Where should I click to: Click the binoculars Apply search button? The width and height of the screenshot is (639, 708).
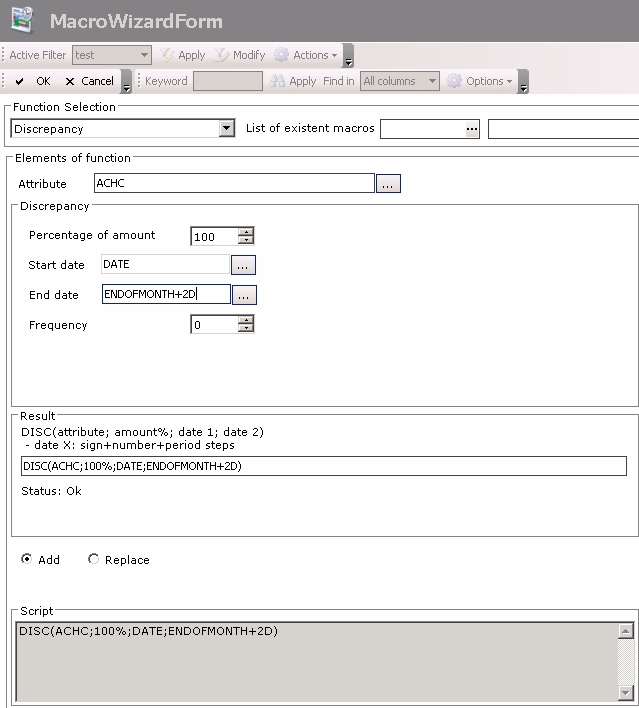tap(293, 81)
